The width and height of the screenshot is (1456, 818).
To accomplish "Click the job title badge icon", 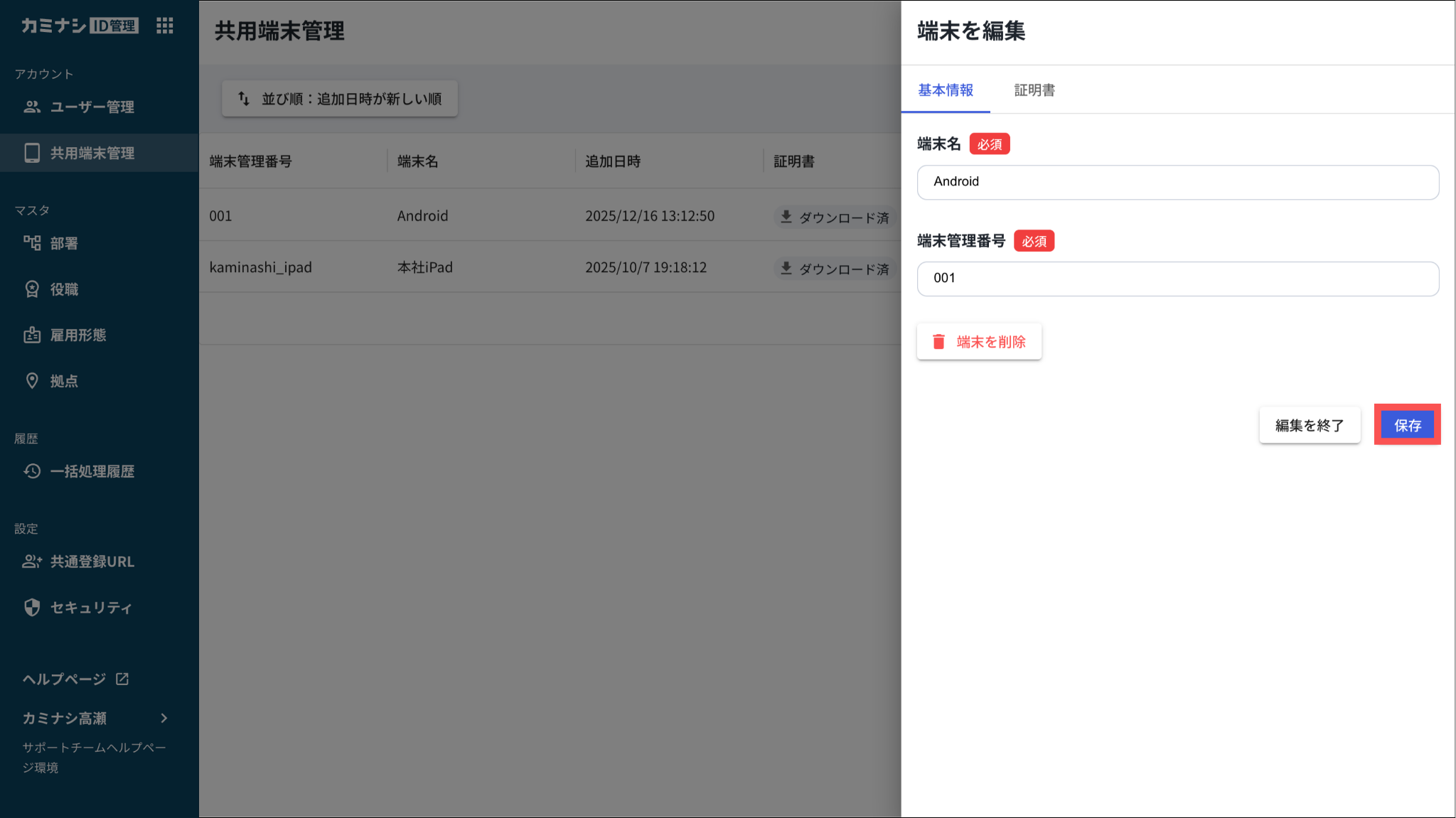I will [32, 289].
